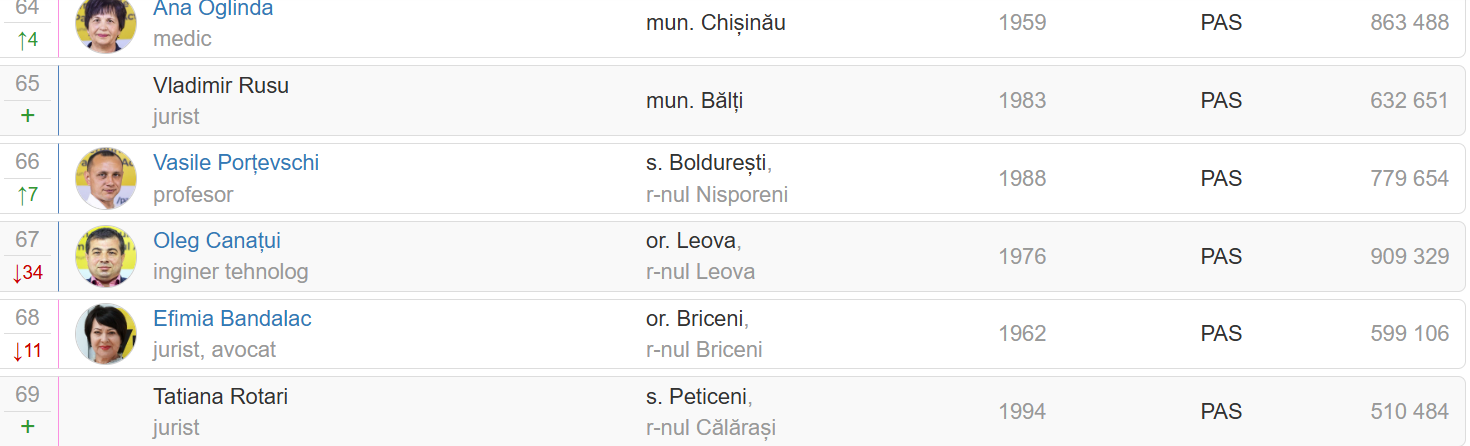Click the 909 329 vote count
The image size is (1470, 446).
(1409, 257)
